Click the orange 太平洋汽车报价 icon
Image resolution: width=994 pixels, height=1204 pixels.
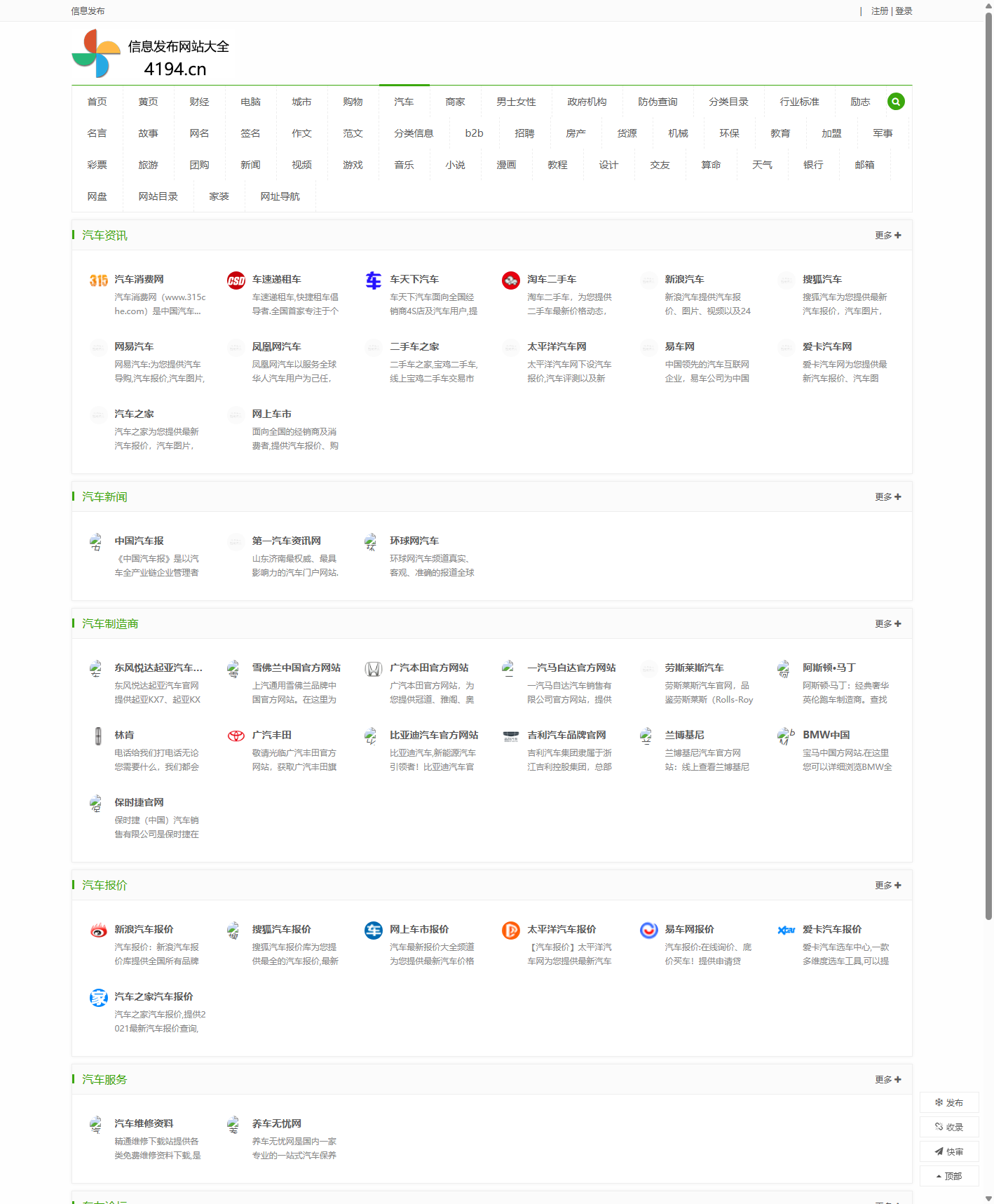510,931
